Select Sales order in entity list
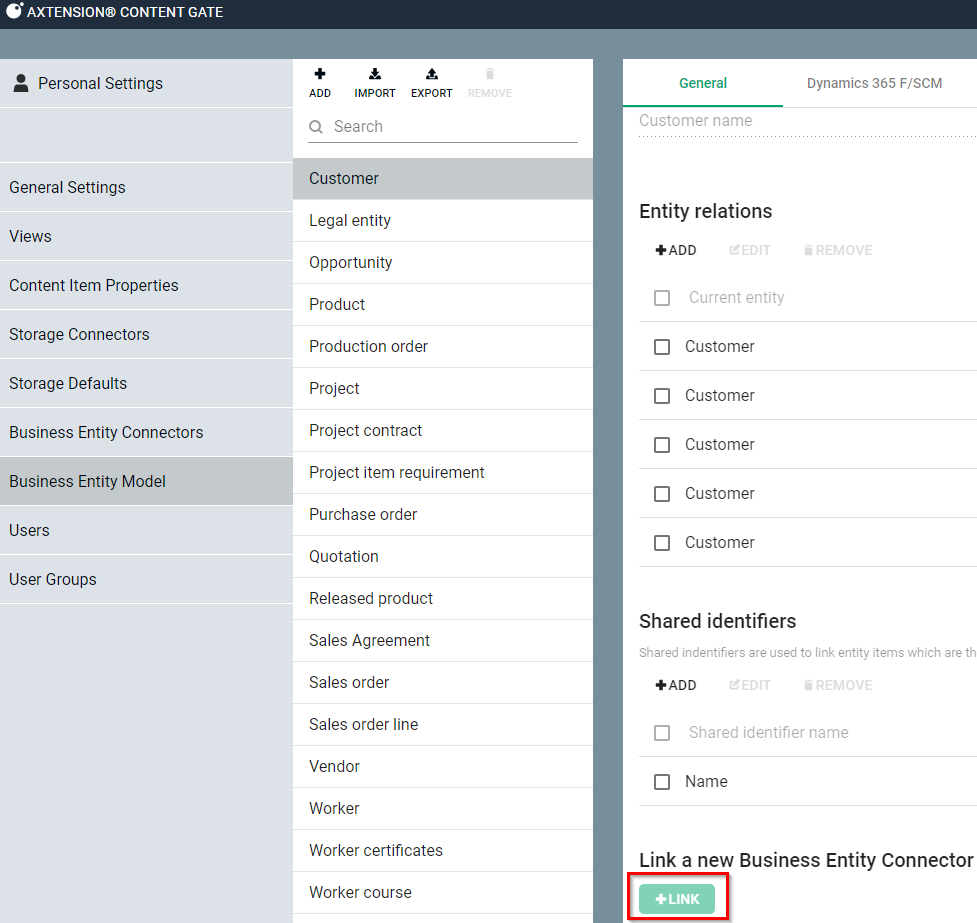977x923 pixels. (x=349, y=682)
